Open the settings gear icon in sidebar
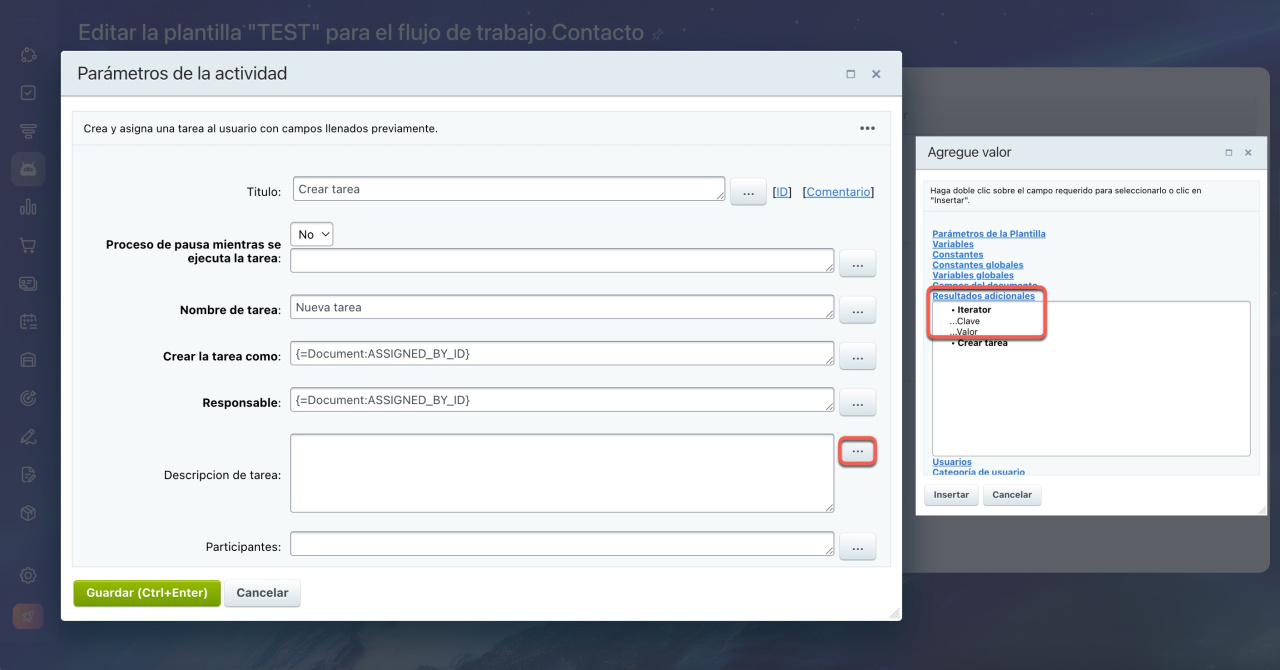Screen dimensions: 1280x670 (28, 575)
